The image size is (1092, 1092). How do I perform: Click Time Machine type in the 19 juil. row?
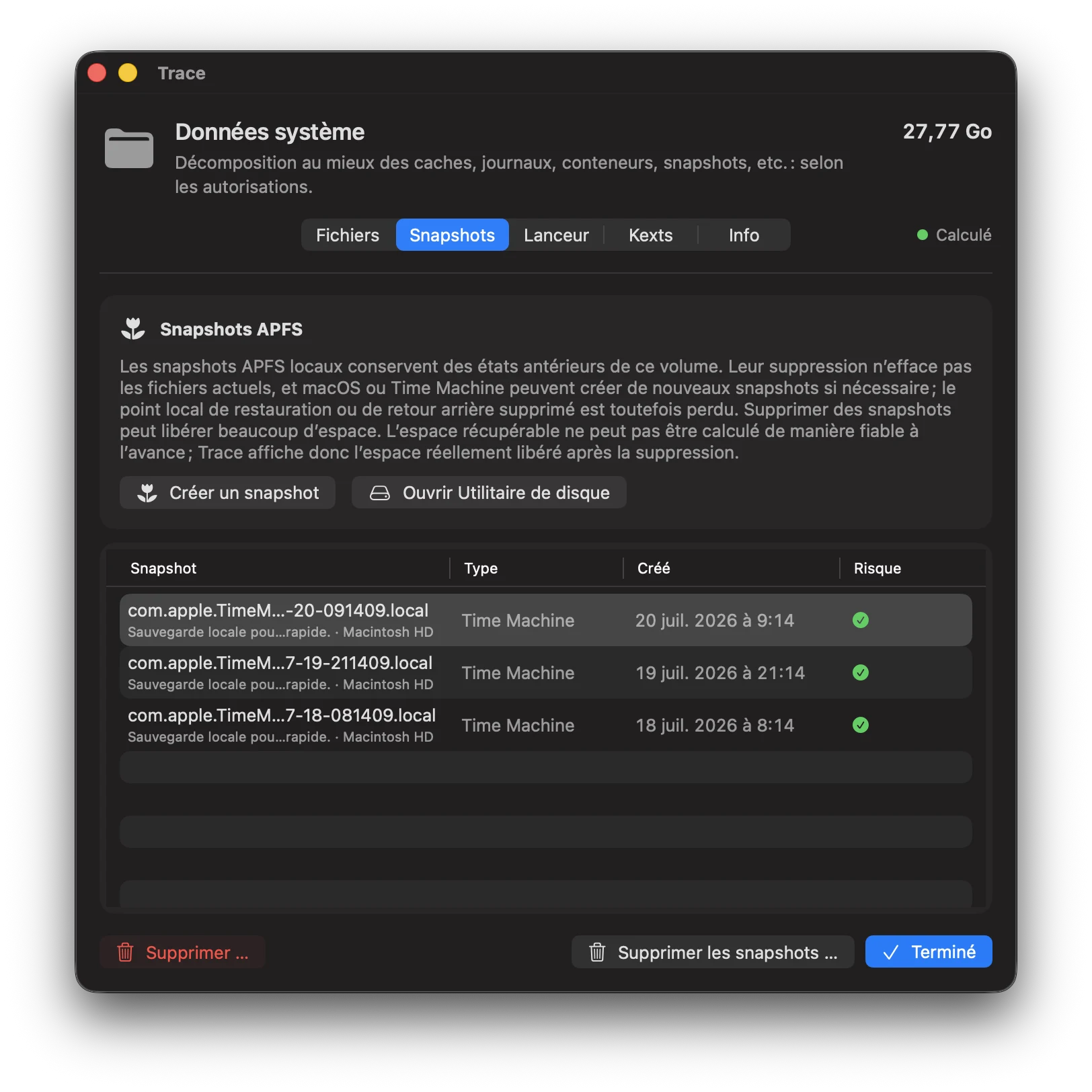(x=518, y=672)
